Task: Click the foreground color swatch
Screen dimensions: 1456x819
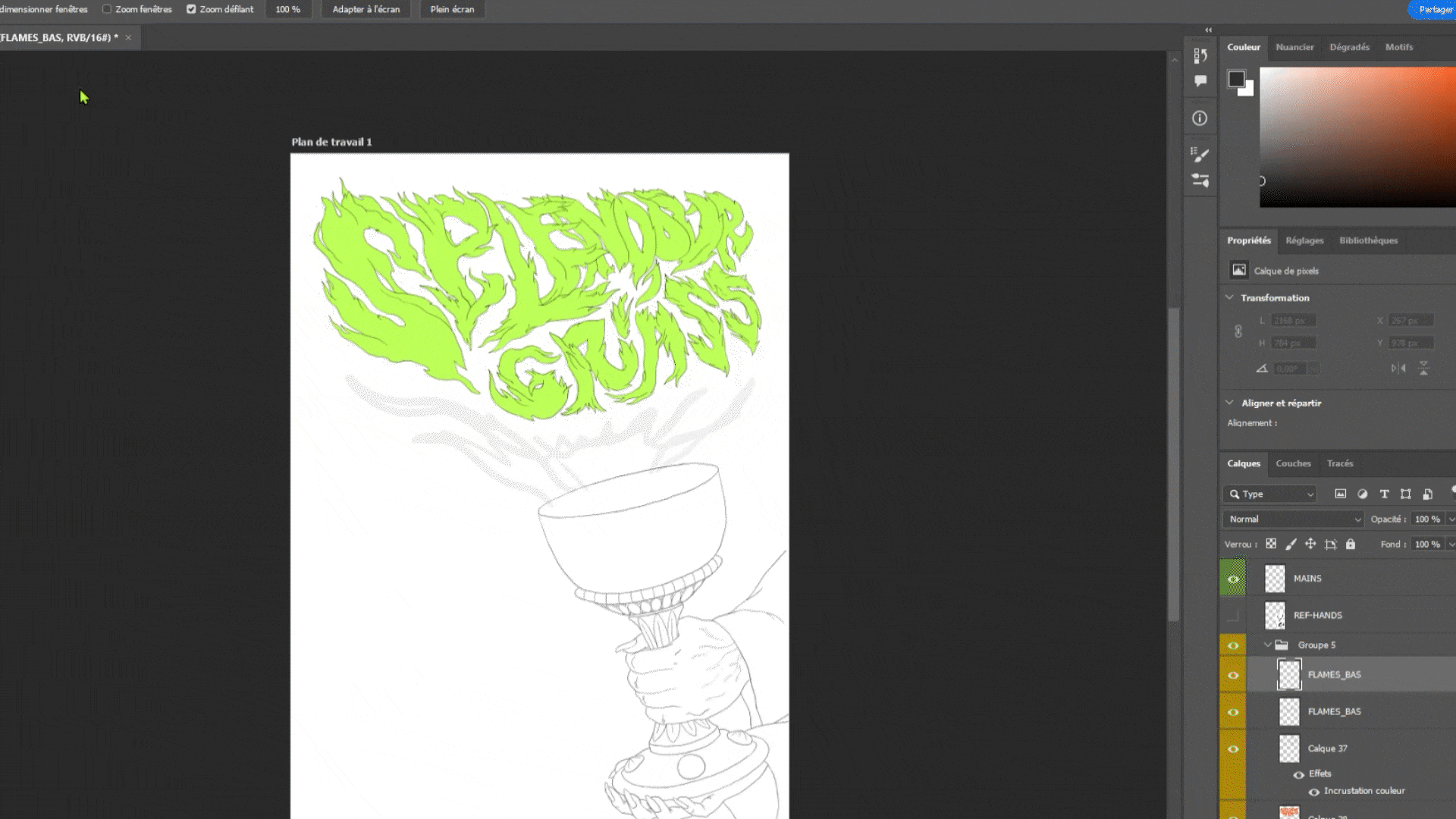Action: point(1236,78)
